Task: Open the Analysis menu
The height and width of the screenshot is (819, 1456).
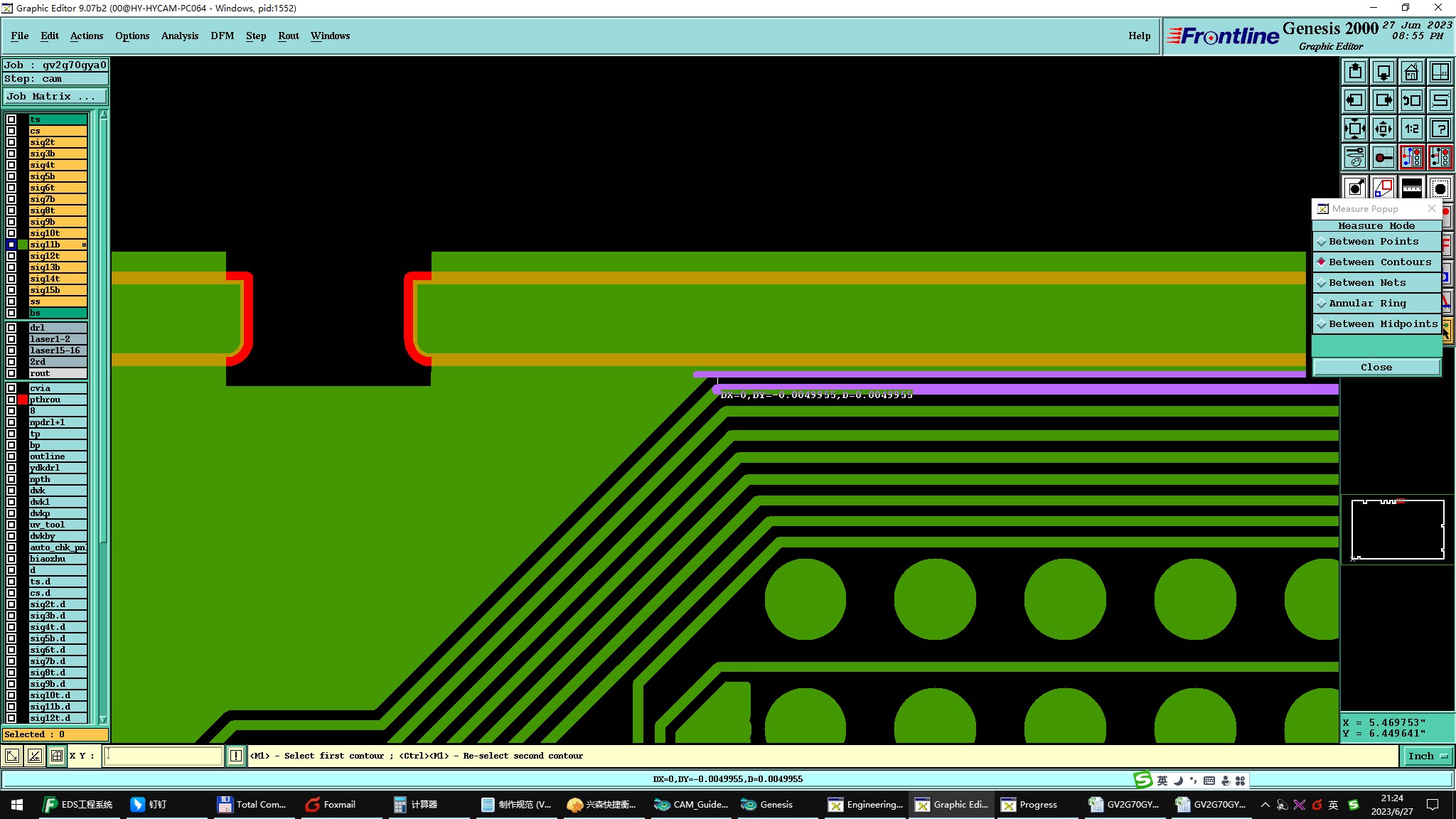Action: click(179, 36)
